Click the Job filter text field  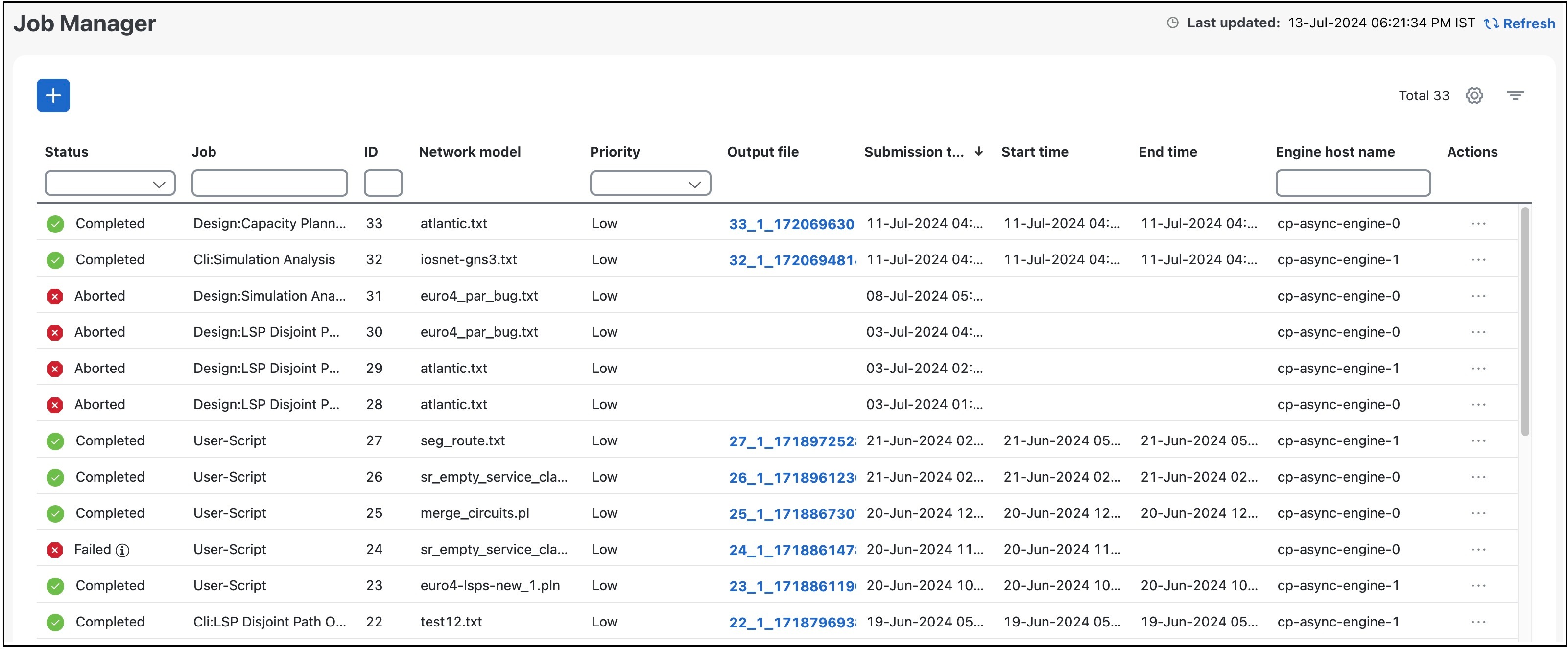(270, 183)
